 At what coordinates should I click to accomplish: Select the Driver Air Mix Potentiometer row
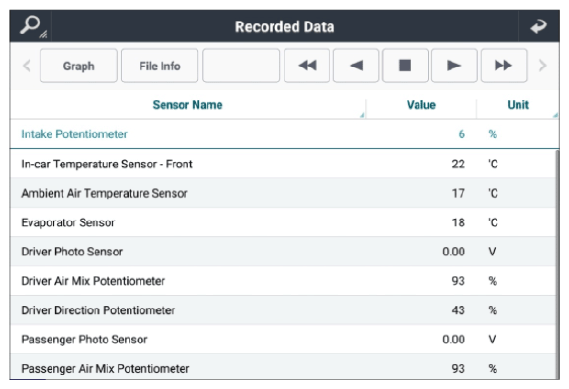pos(283,281)
